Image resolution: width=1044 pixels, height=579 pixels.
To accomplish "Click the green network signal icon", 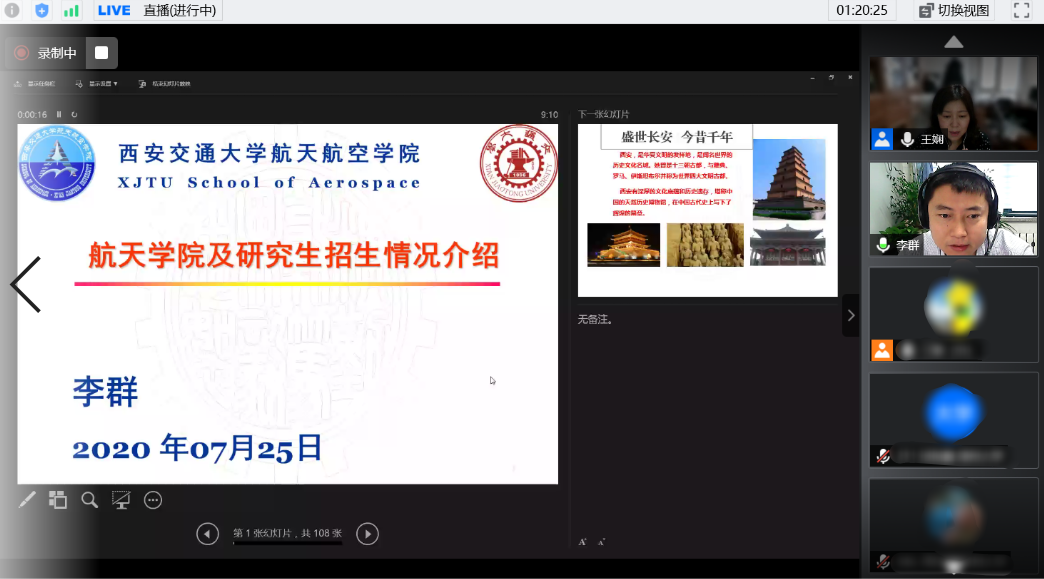I will tap(71, 11).
